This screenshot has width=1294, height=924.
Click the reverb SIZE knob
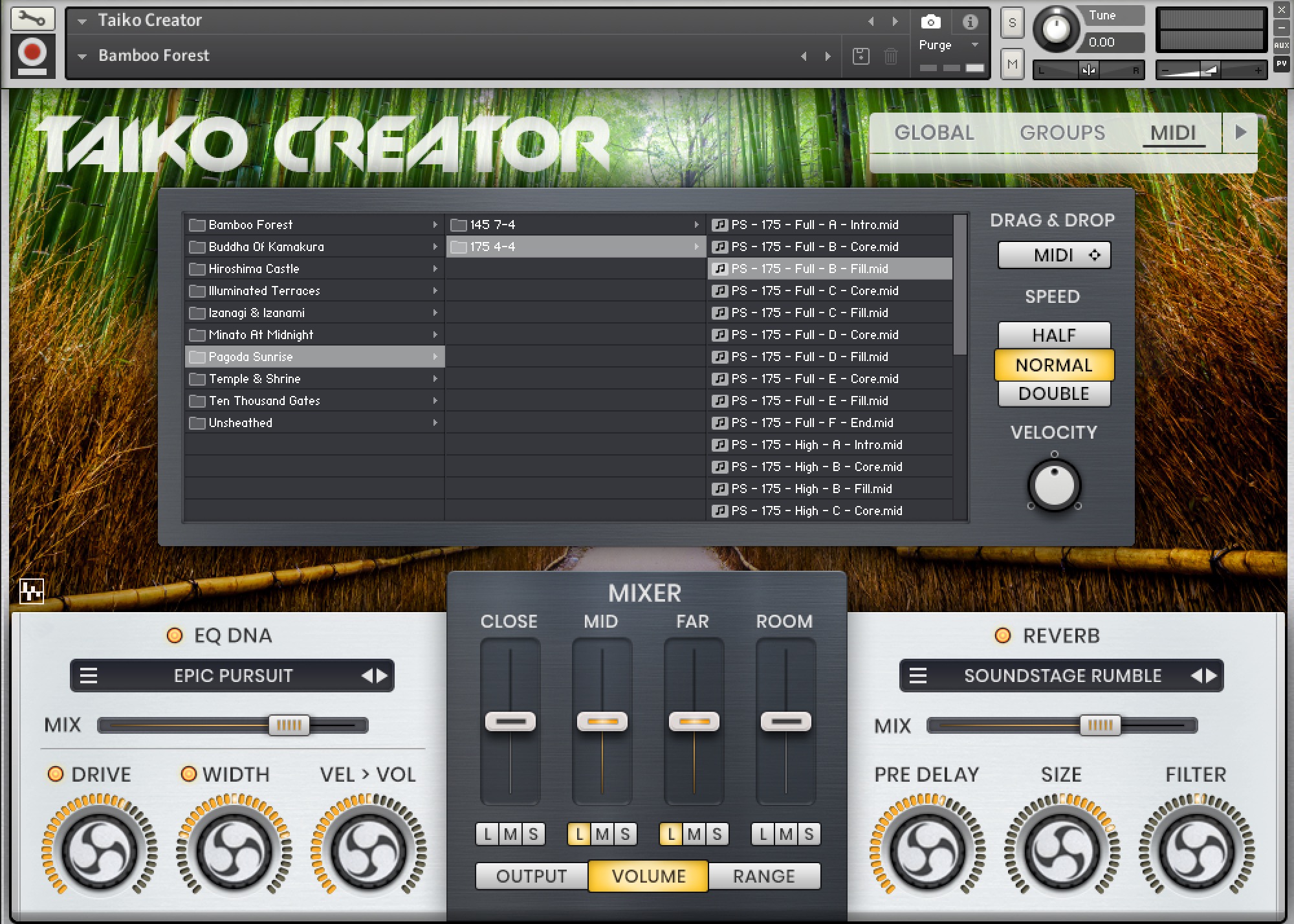point(1062,851)
